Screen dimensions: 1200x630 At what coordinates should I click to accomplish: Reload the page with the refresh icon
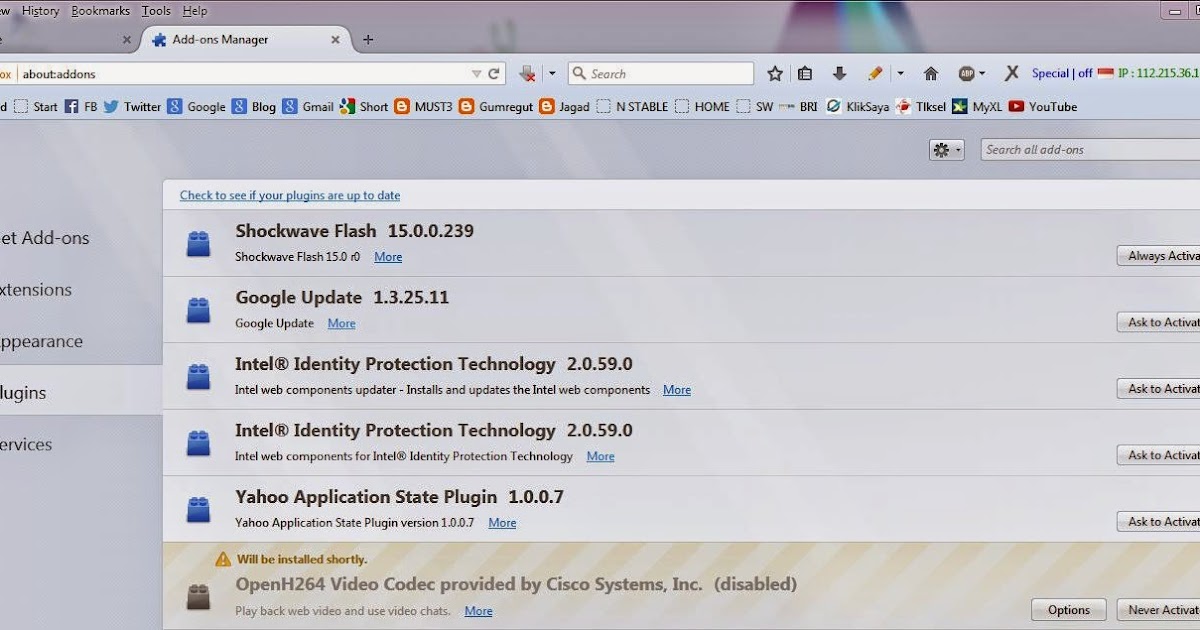[494, 74]
